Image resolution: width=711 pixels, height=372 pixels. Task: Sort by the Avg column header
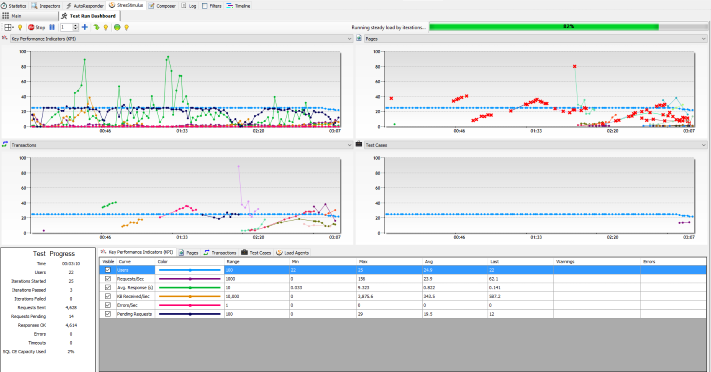[455, 262]
